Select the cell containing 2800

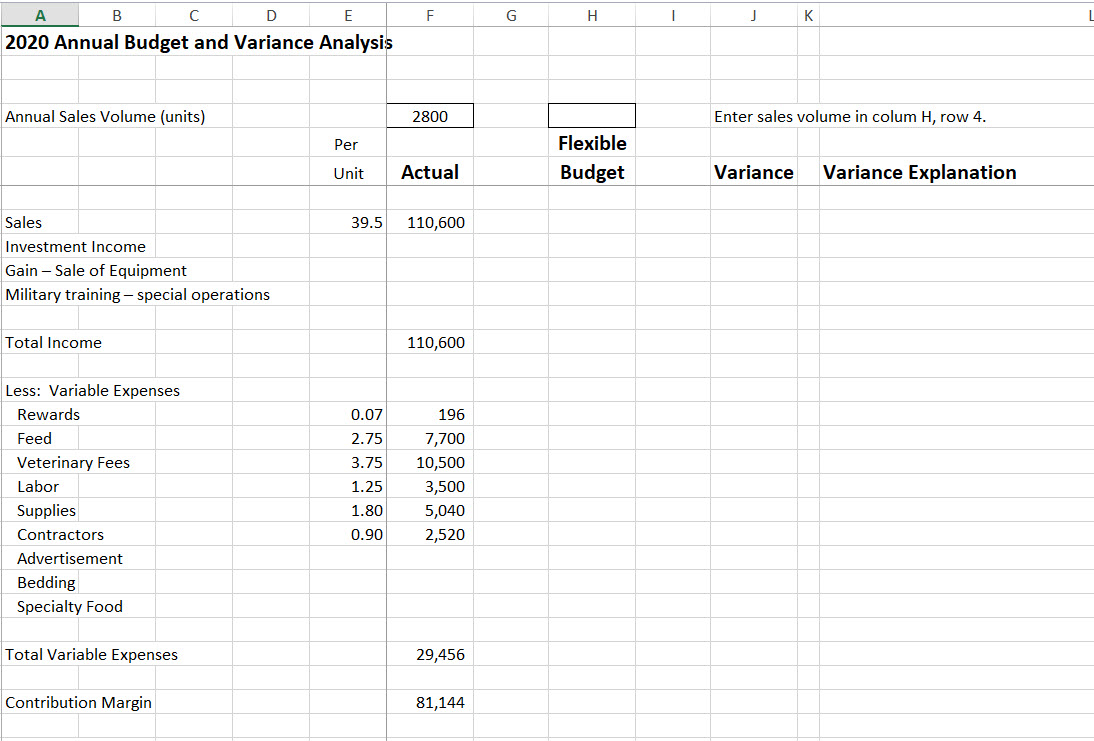[x=430, y=115]
